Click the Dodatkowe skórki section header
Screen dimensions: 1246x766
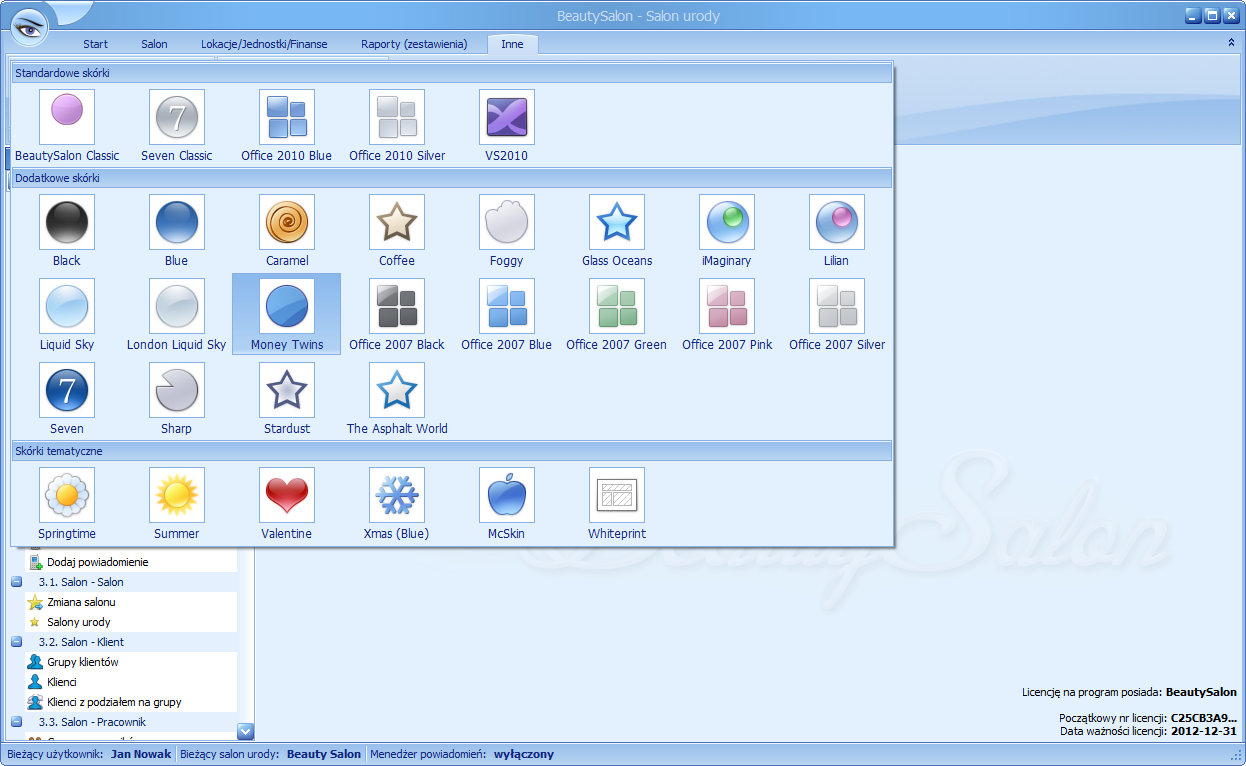451,178
